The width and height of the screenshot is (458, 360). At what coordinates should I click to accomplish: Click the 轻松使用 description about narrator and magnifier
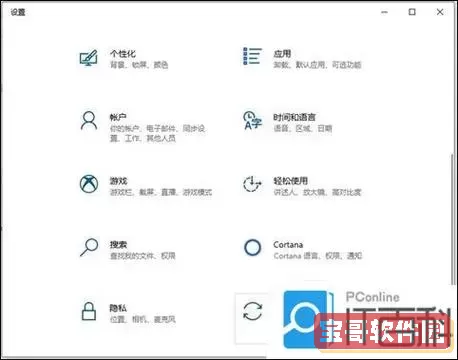[317, 192]
